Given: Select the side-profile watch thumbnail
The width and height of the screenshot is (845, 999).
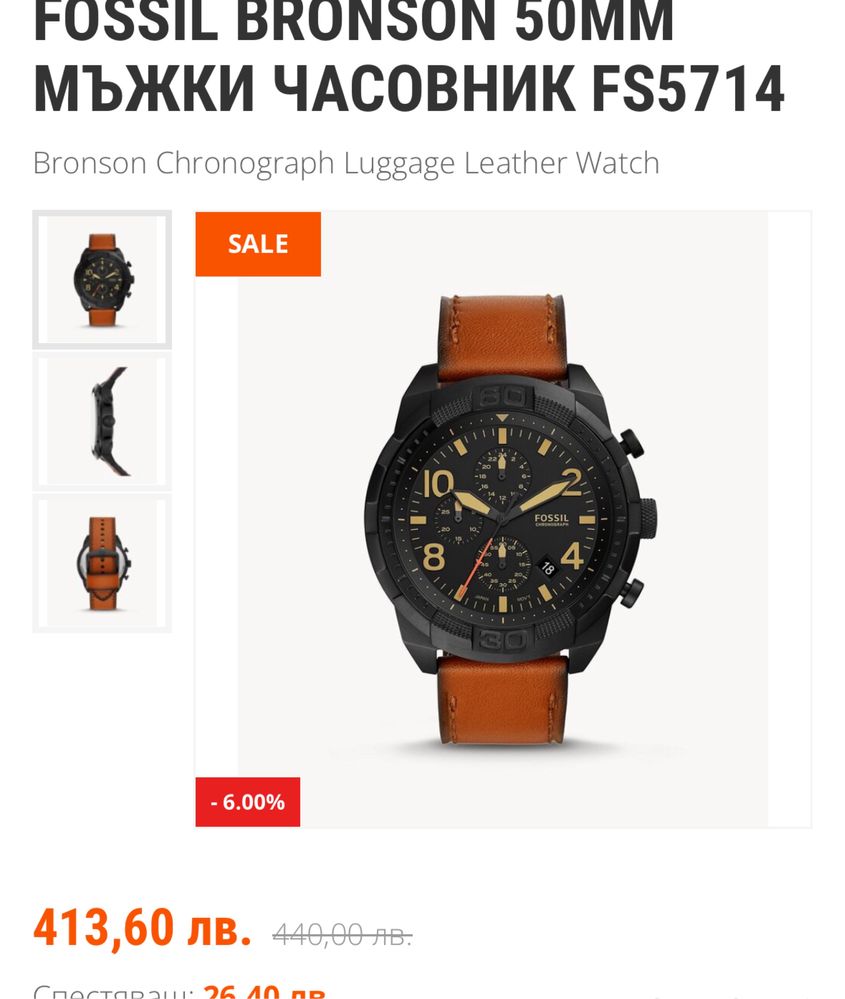Looking at the screenshot, I should [x=102, y=421].
